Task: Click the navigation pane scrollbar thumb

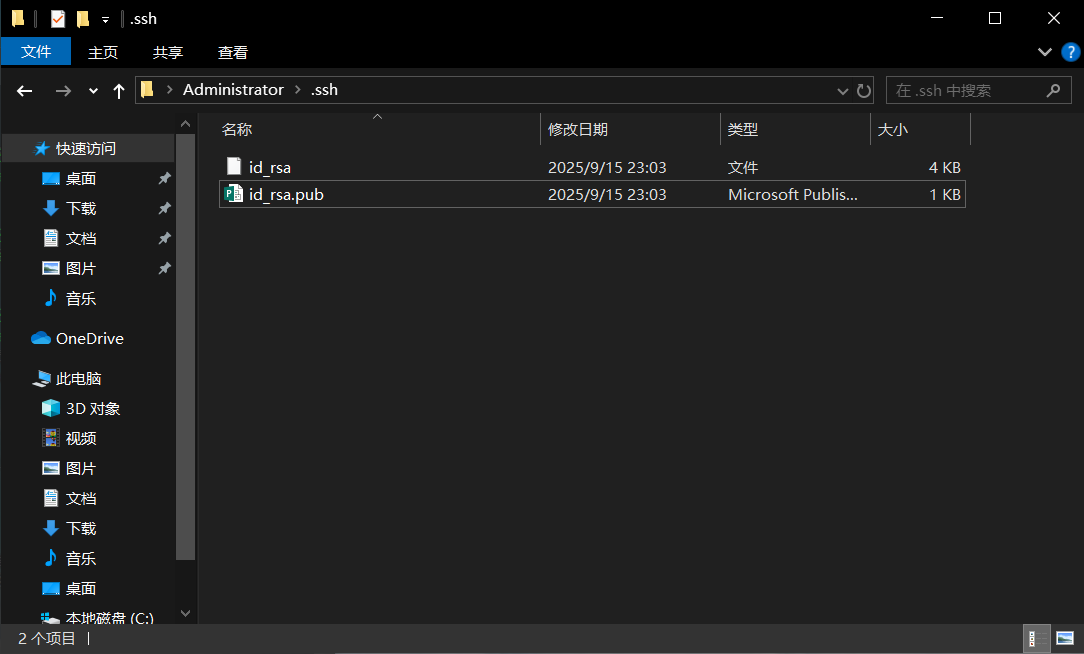Action: 185,346
